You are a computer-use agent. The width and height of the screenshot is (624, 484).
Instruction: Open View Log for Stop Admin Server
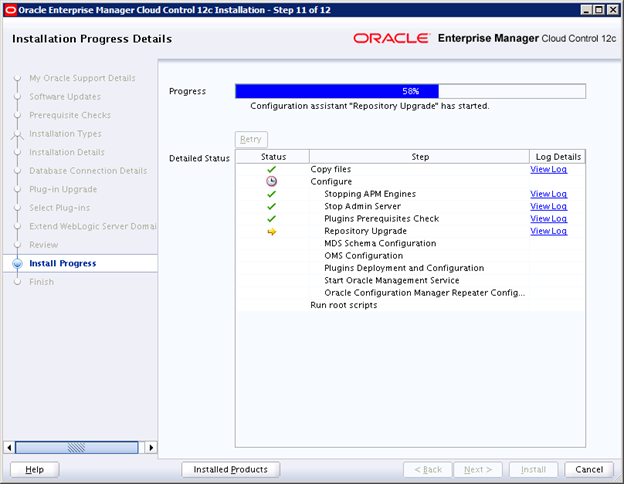pos(548,206)
